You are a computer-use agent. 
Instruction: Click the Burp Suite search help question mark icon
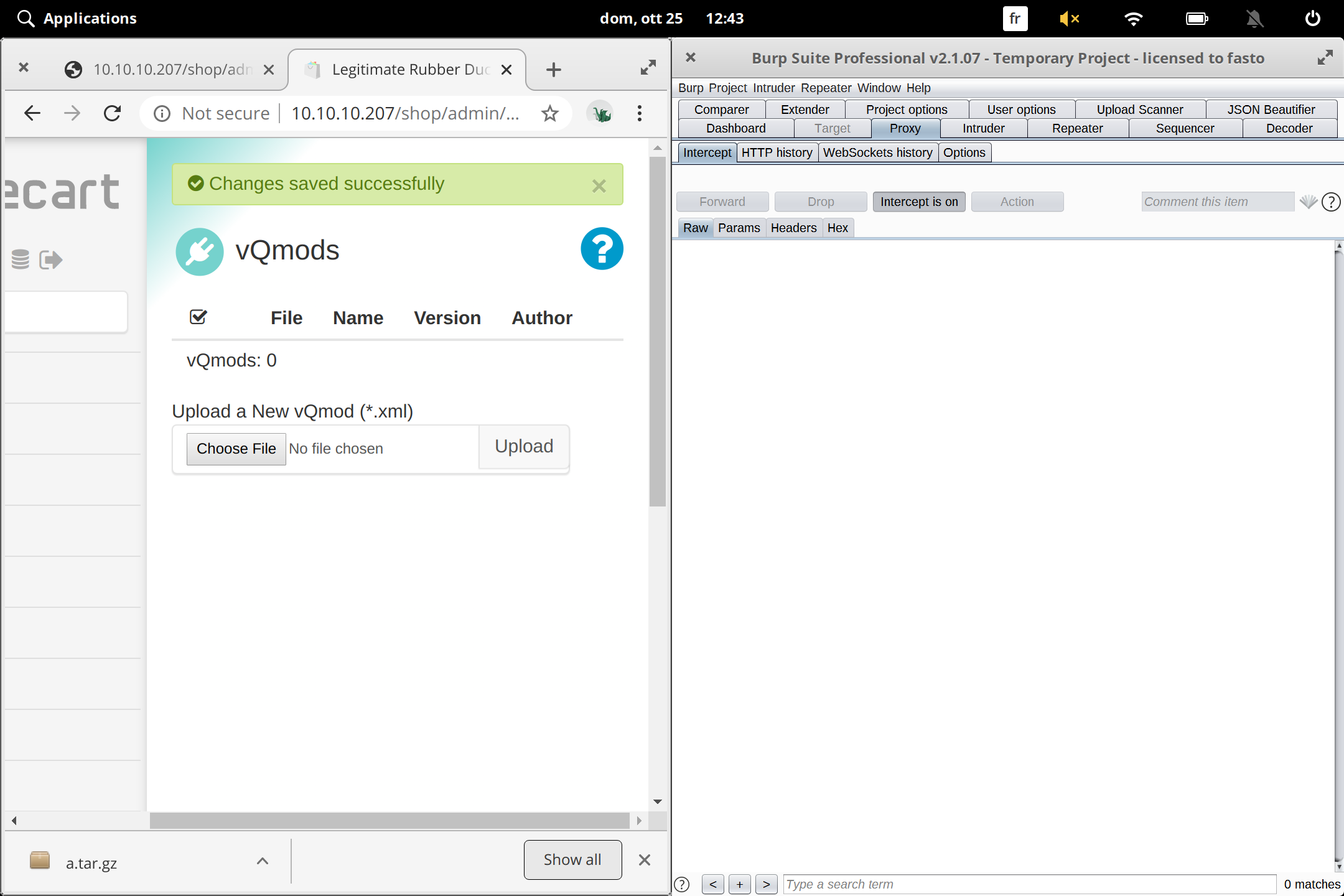point(681,884)
